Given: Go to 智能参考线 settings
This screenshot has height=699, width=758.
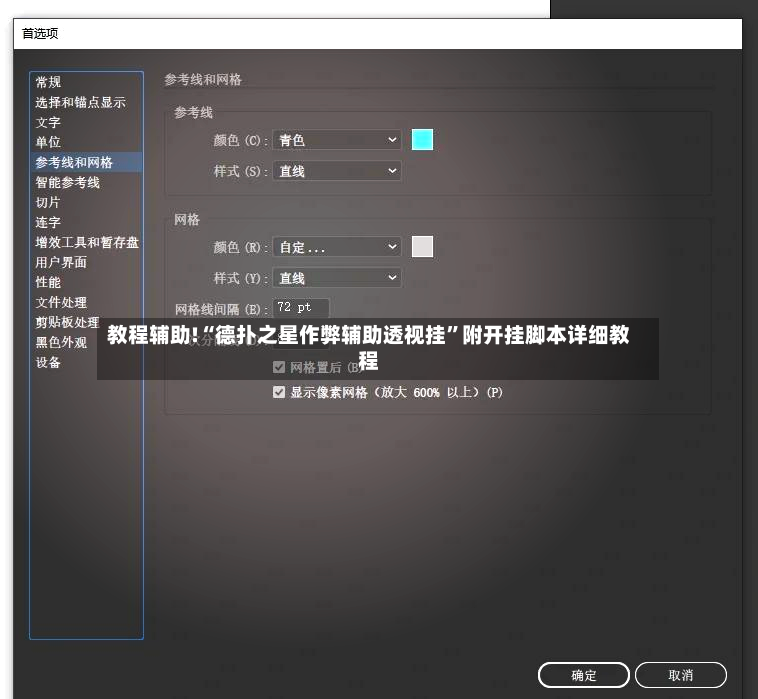Looking at the screenshot, I should (67, 182).
